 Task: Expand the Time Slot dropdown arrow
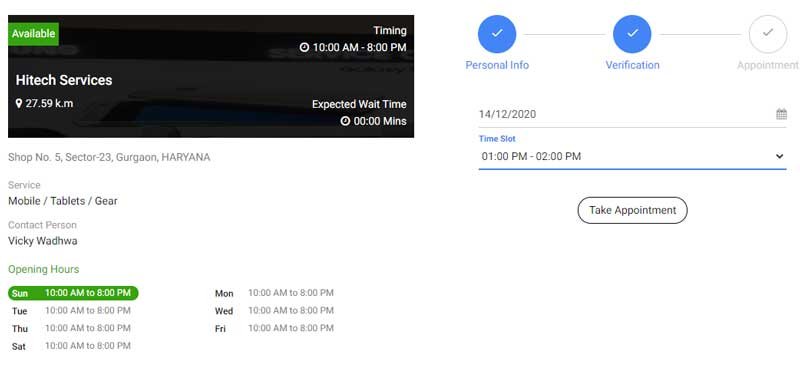click(779, 156)
